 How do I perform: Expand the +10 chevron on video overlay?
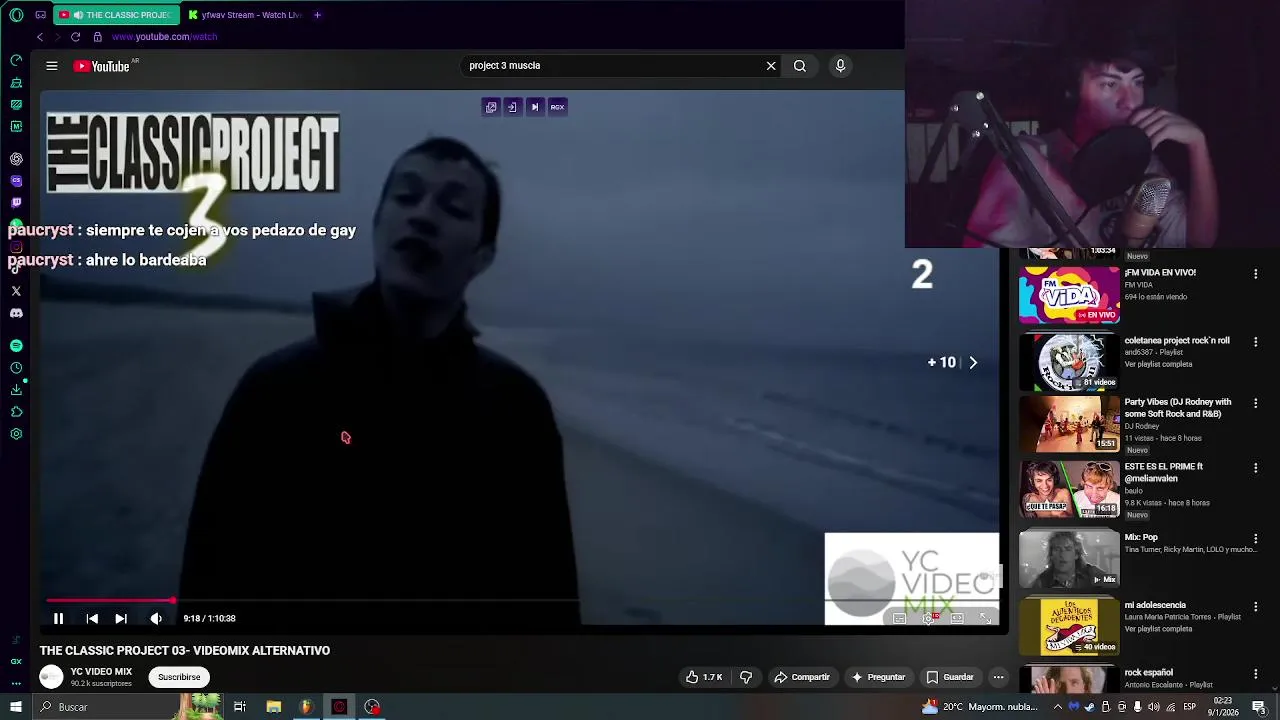pyautogui.click(x=973, y=363)
